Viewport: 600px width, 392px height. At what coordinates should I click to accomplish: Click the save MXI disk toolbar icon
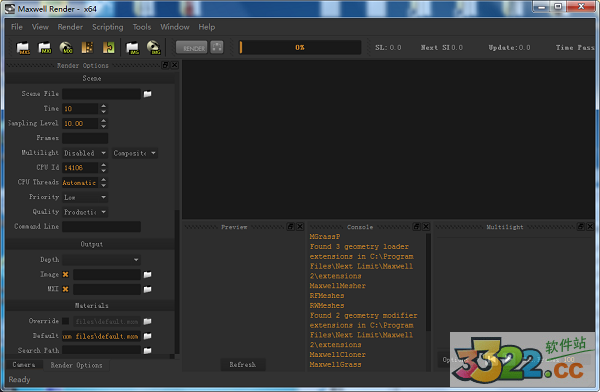[66, 48]
